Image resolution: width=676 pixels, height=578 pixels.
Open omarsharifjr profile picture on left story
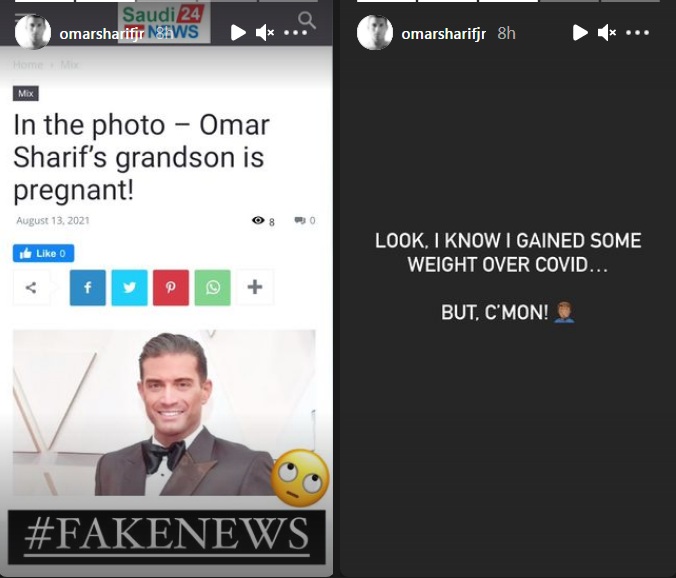coord(33,33)
